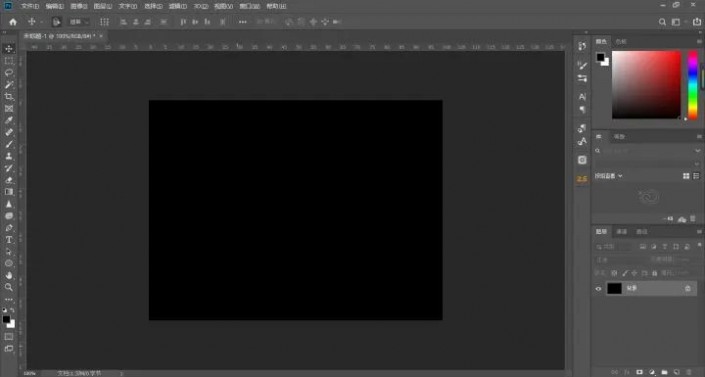705x377 pixels.
Task: Open the Layers panel flyout menu
Action: (x=699, y=232)
